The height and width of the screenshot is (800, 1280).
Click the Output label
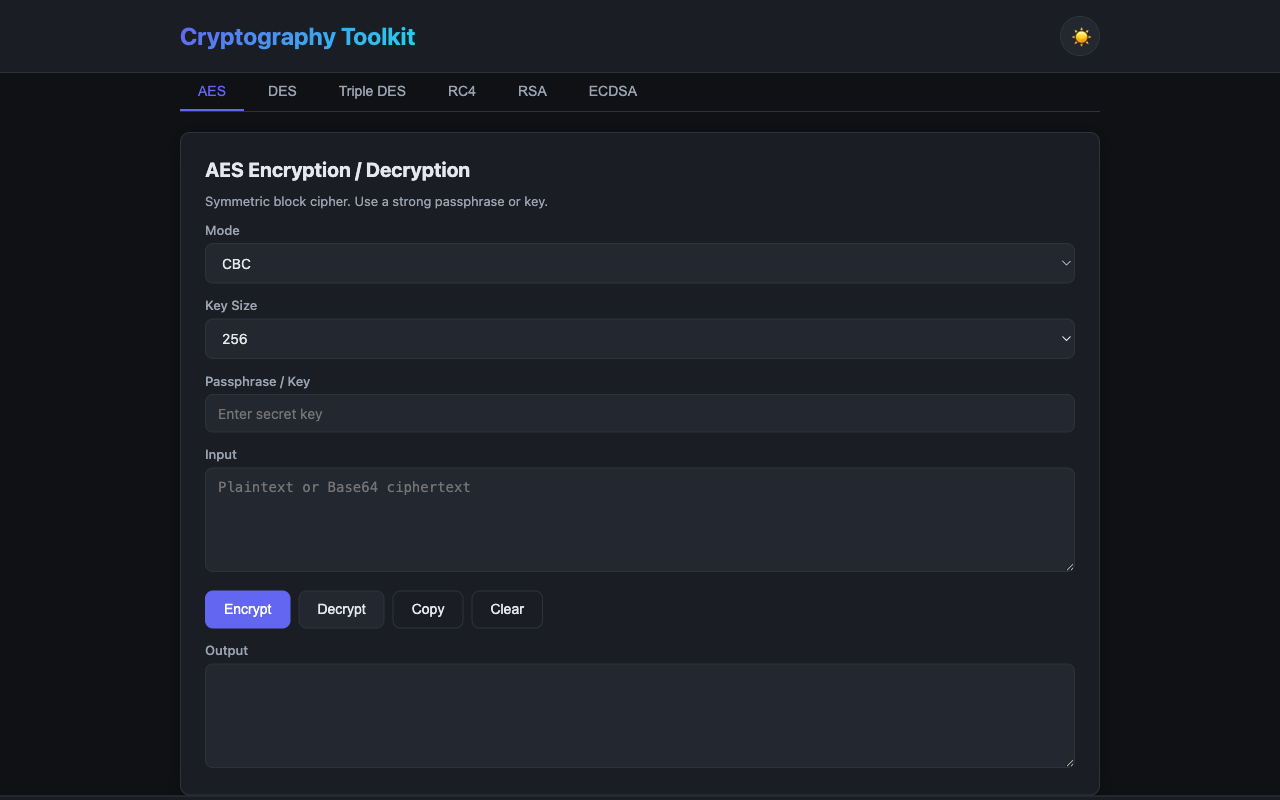point(226,650)
